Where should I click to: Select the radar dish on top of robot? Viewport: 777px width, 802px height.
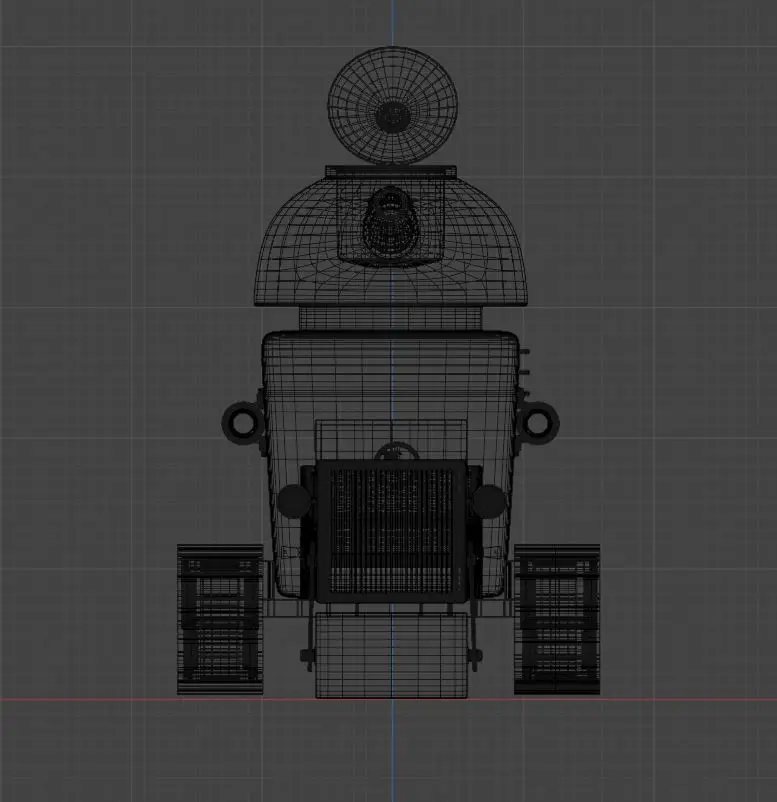coord(392,105)
